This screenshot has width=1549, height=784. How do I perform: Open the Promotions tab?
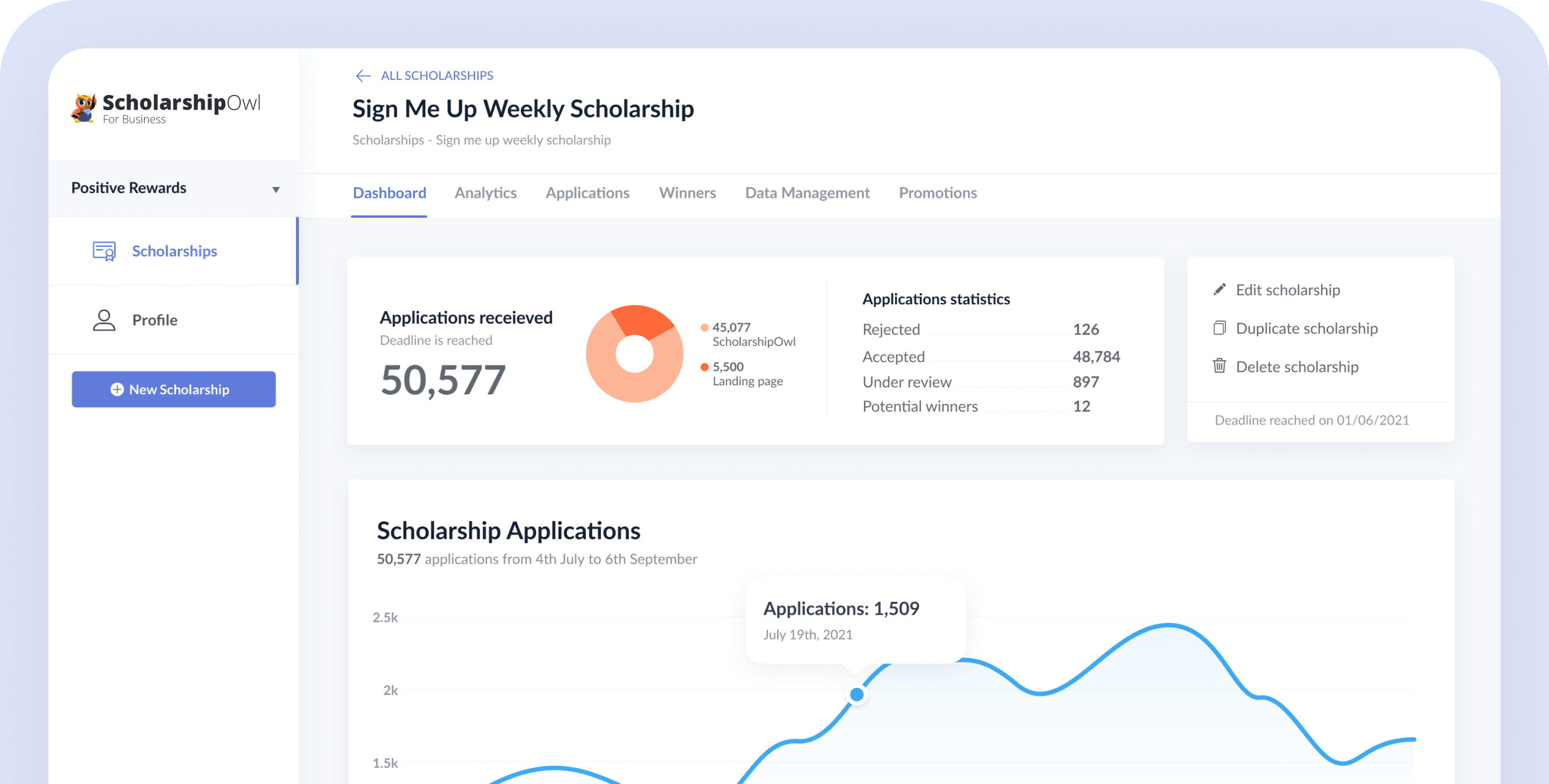[x=937, y=192]
